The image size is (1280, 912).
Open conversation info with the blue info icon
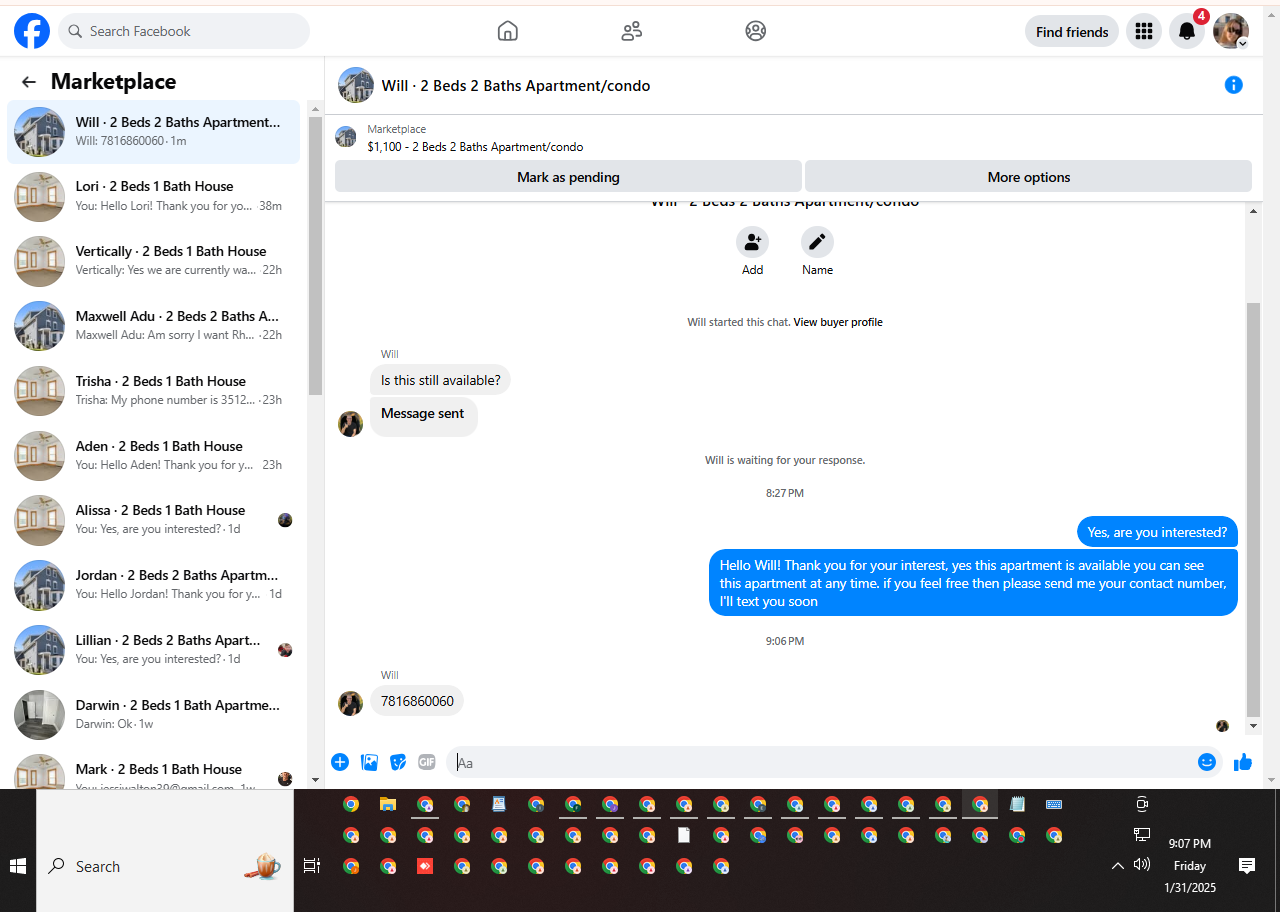pos(1234,85)
